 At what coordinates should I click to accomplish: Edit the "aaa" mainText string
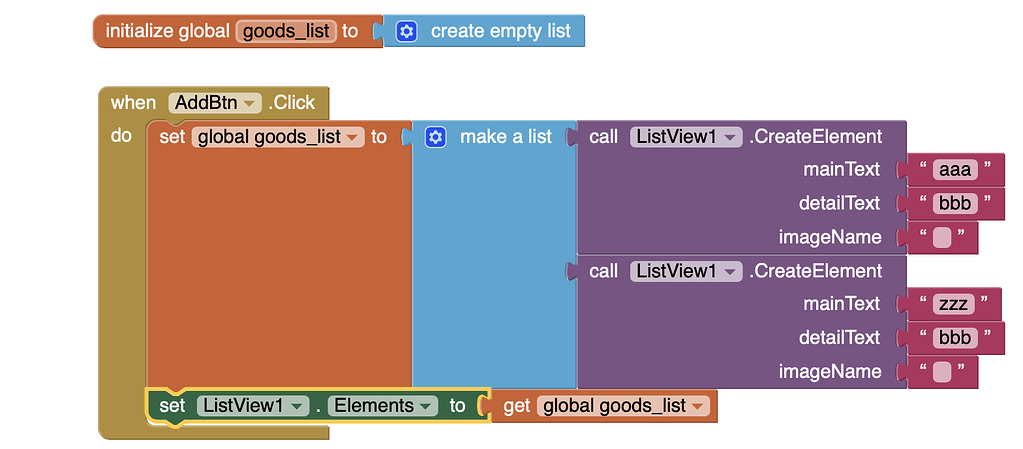click(x=955, y=170)
